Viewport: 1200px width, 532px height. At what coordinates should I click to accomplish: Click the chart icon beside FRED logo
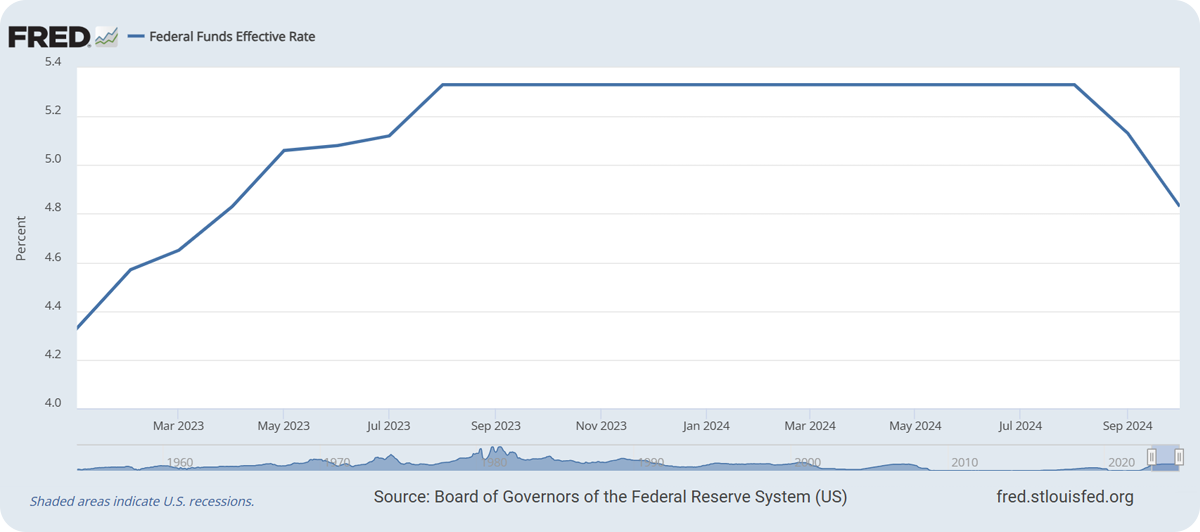point(106,37)
